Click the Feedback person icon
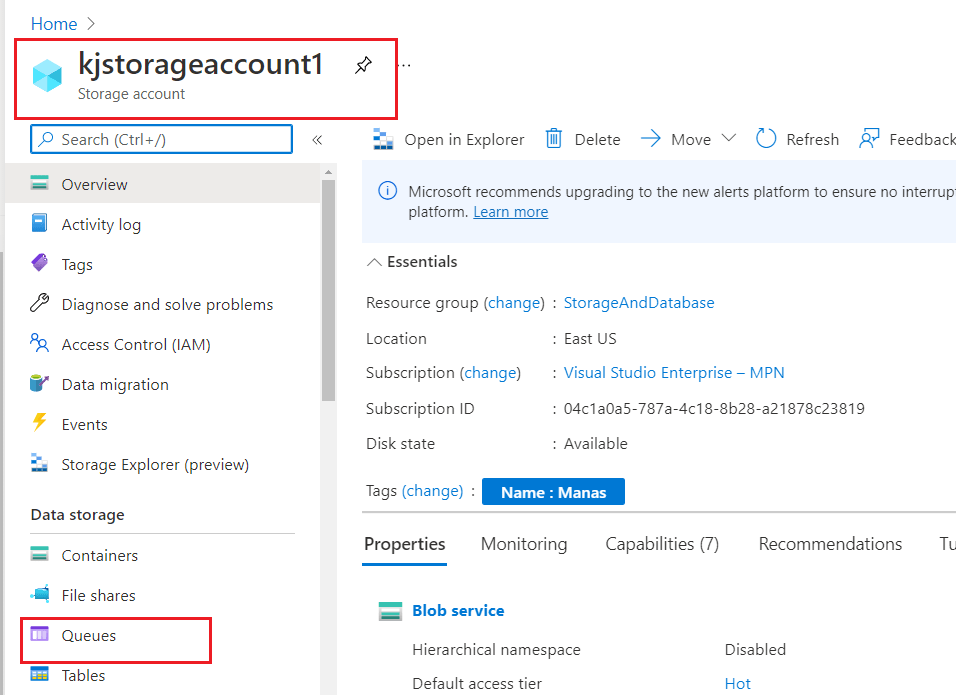956x695 pixels. coord(869,138)
